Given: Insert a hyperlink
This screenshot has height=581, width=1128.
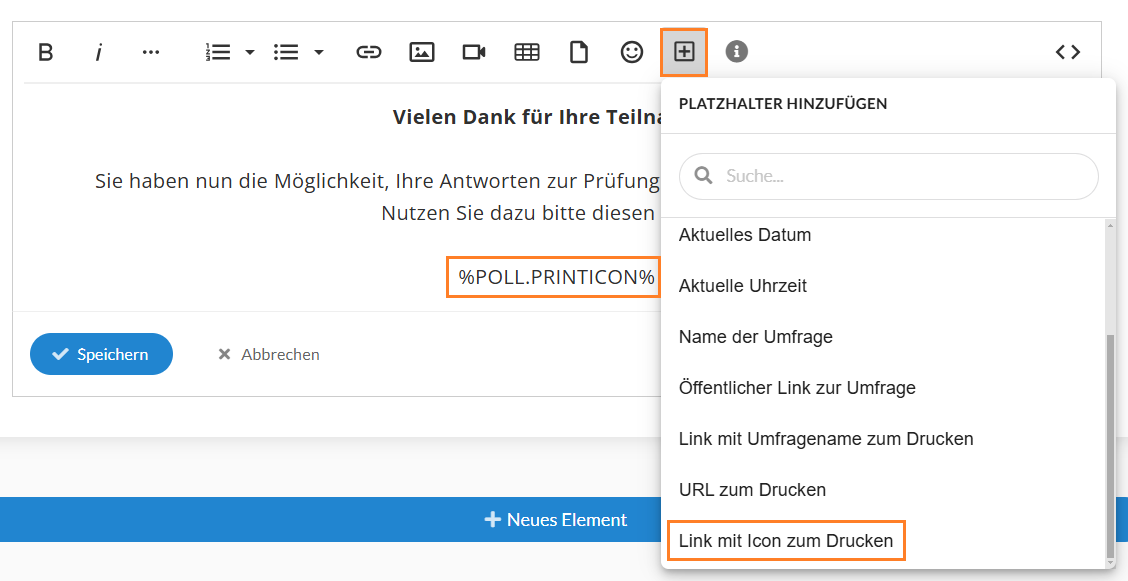Looking at the screenshot, I should tap(369, 52).
